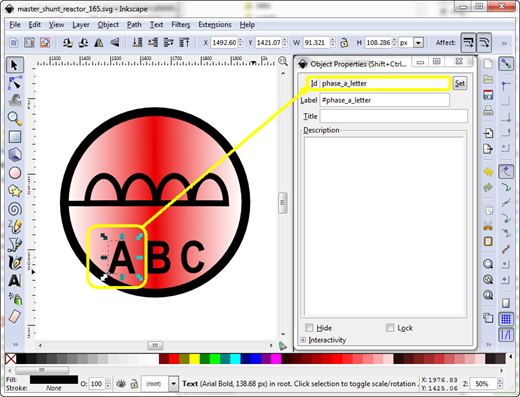The image size is (520, 397).
Task: Click the Id input field
Action: click(x=384, y=83)
